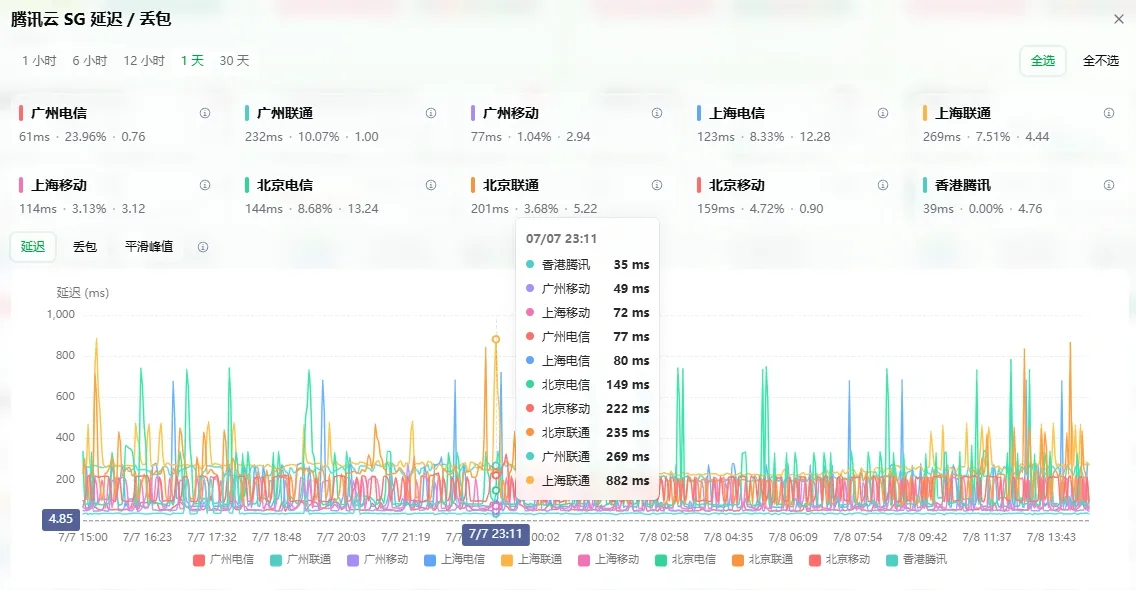Toggle the 上海移动 node card
The image size is (1136, 590).
pyautogui.click(x=115, y=196)
